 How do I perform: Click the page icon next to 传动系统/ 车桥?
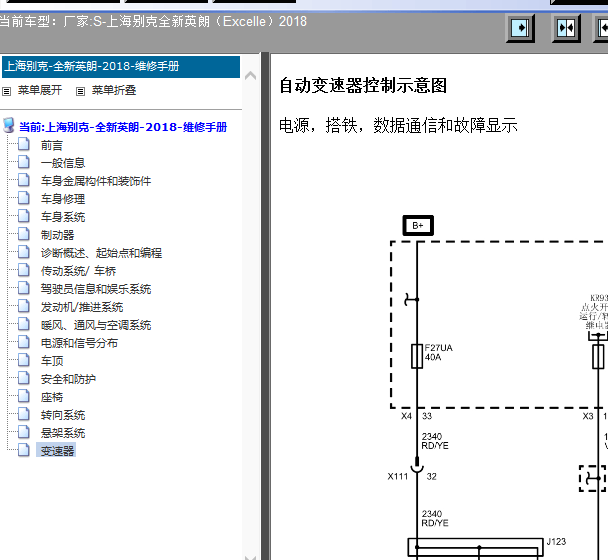(24, 270)
